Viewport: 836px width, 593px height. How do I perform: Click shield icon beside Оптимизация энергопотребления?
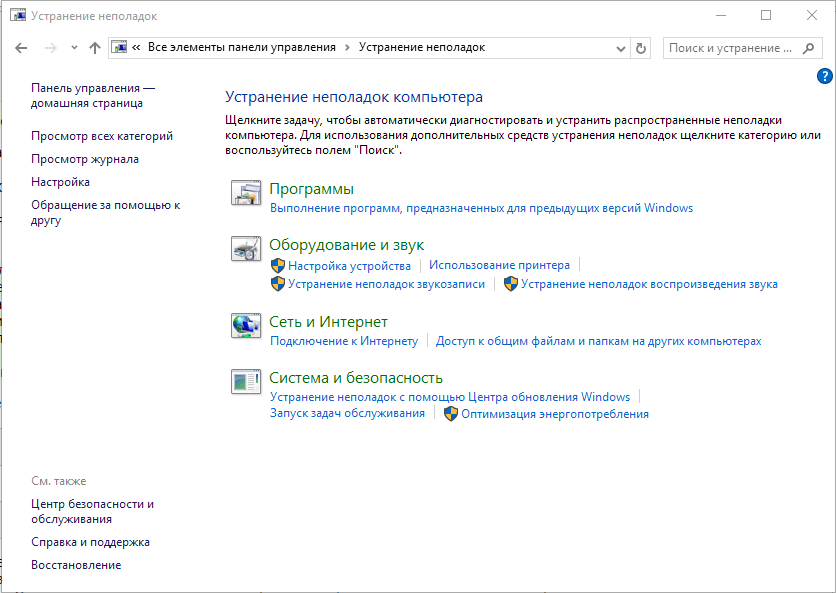point(451,414)
